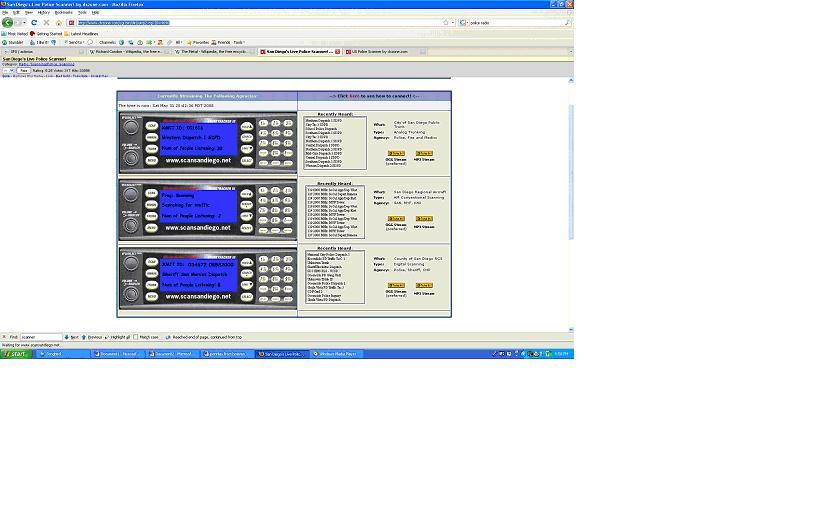Click the address bar URL field
The width and height of the screenshot is (840, 525).
click(x=257, y=22)
